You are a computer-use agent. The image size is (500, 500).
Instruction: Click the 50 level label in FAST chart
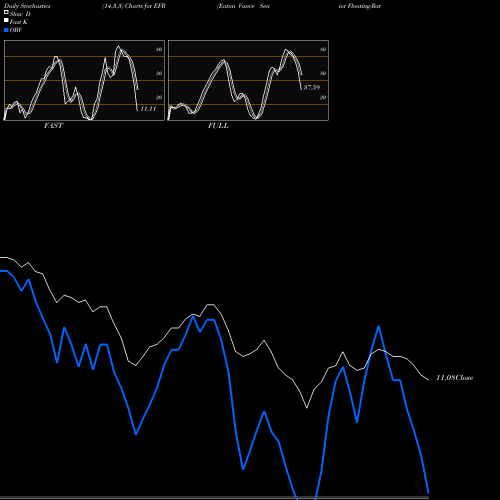159,73
